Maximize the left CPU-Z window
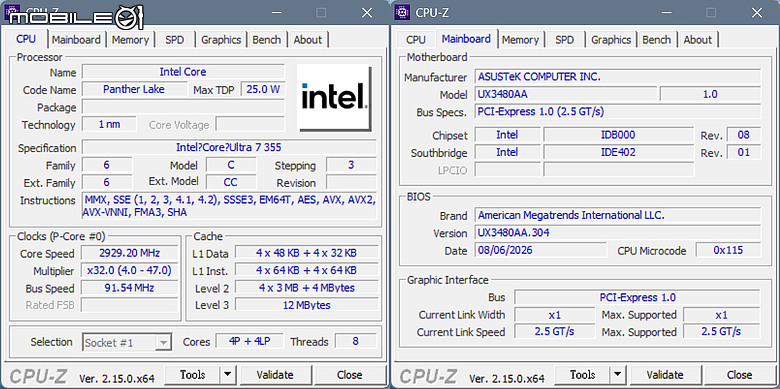 coord(321,12)
